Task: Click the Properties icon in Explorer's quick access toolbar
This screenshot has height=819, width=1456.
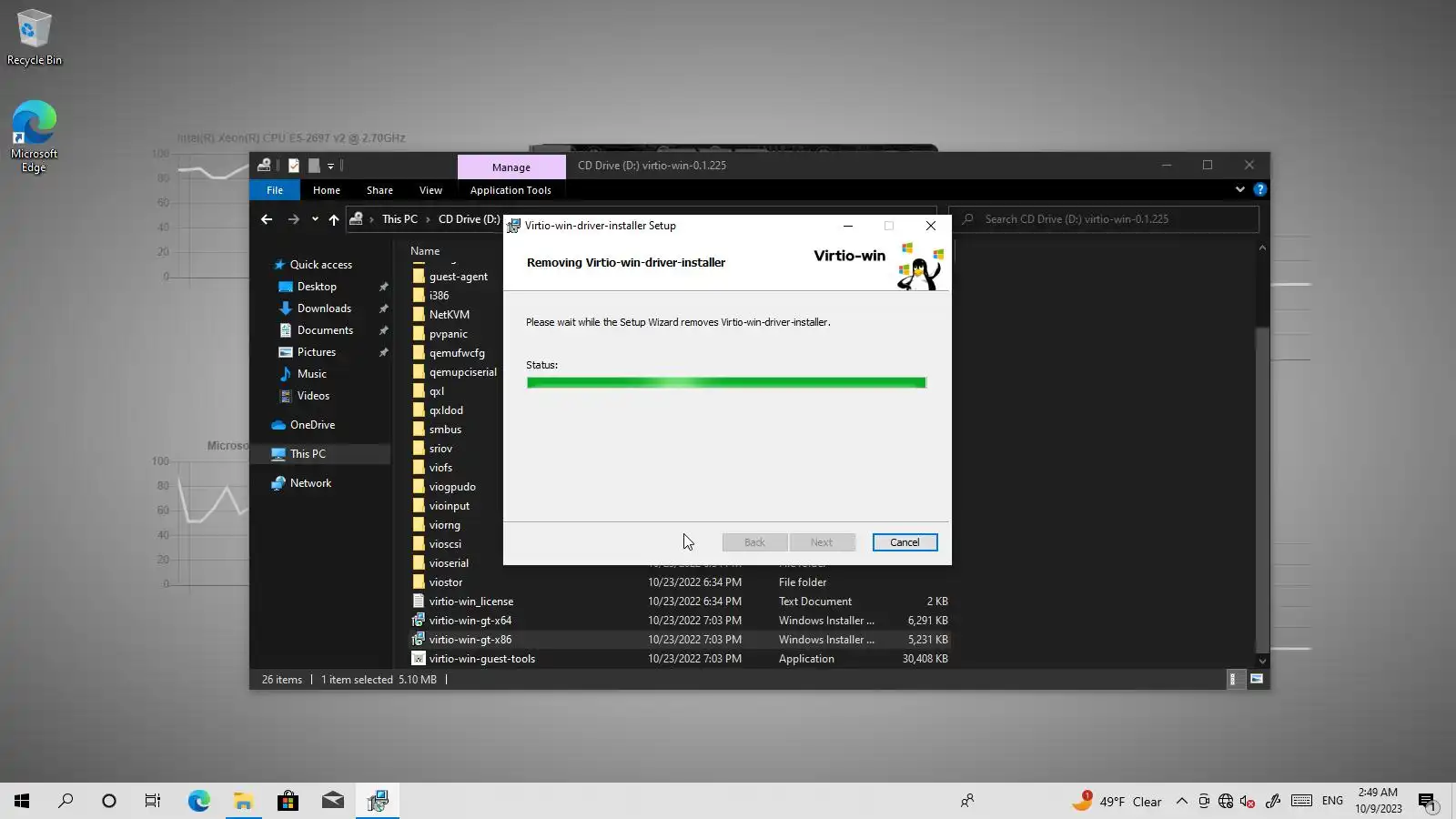Action: [294, 166]
